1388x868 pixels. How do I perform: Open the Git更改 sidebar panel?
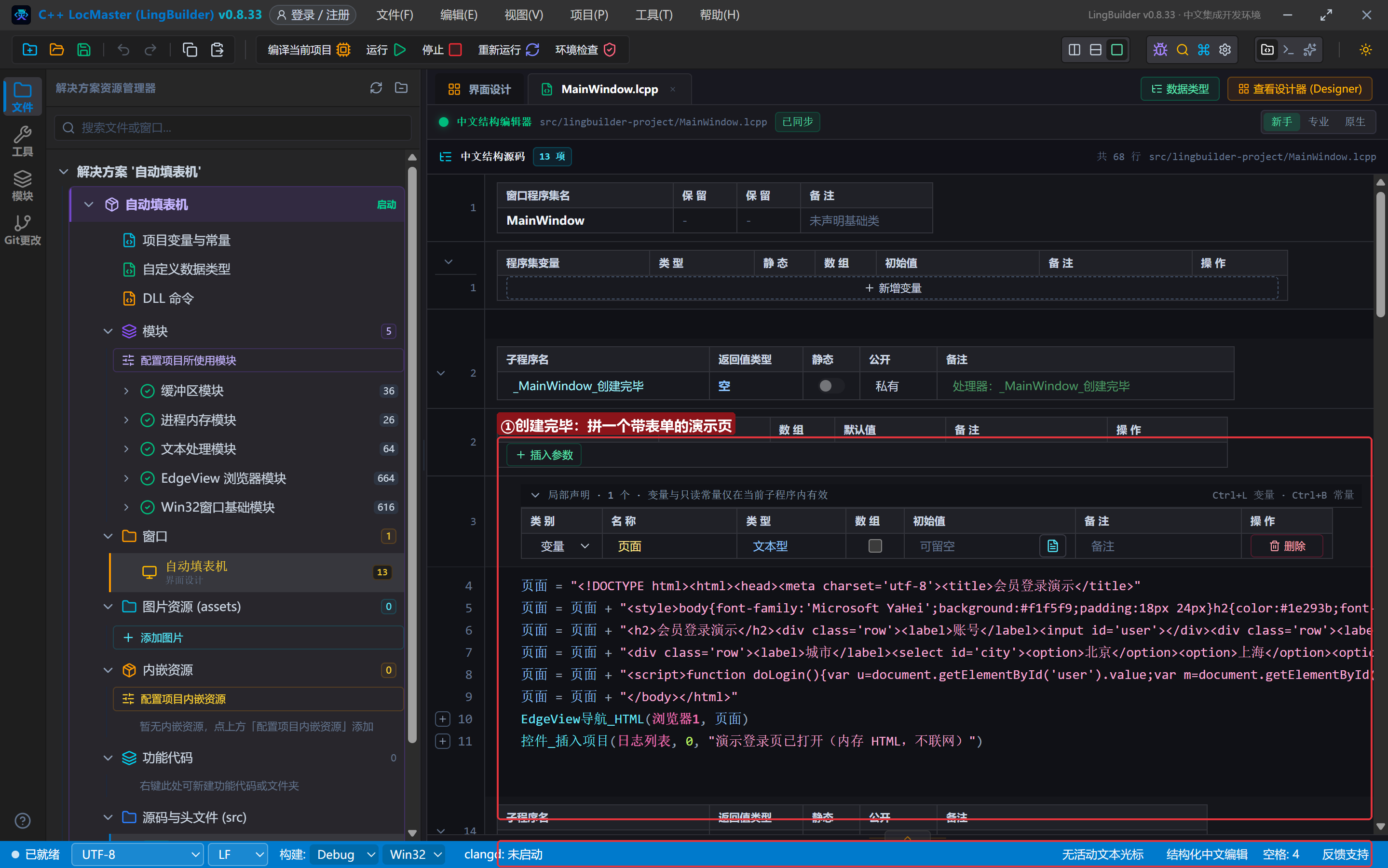coord(22,230)
